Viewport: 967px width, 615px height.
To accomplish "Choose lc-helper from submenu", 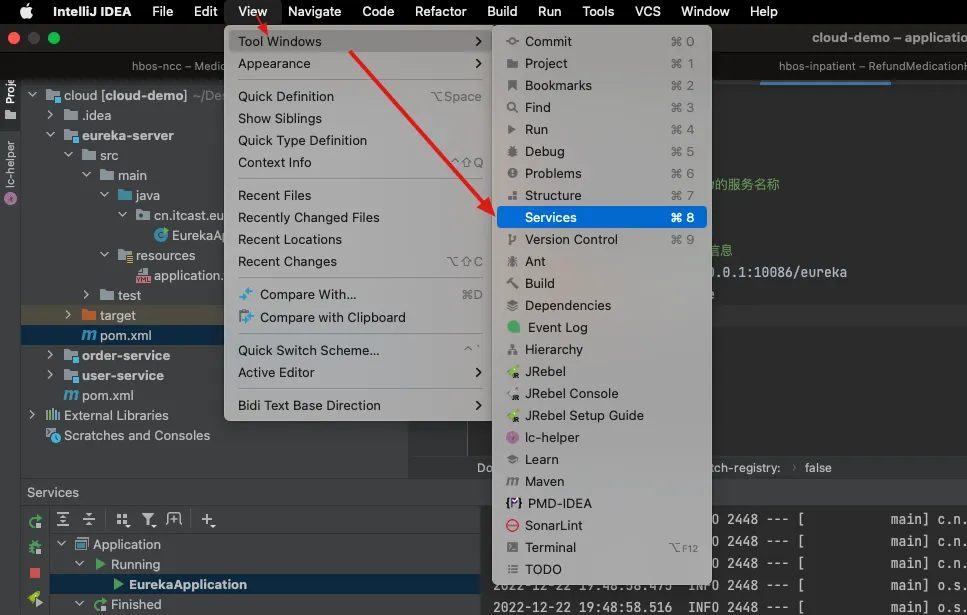I will point(601,437).
